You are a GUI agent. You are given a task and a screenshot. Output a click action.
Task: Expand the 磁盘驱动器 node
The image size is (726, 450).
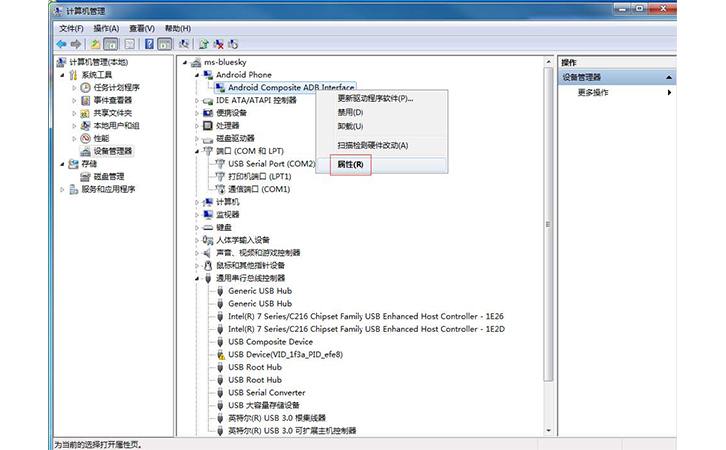[x=197, y=138]
